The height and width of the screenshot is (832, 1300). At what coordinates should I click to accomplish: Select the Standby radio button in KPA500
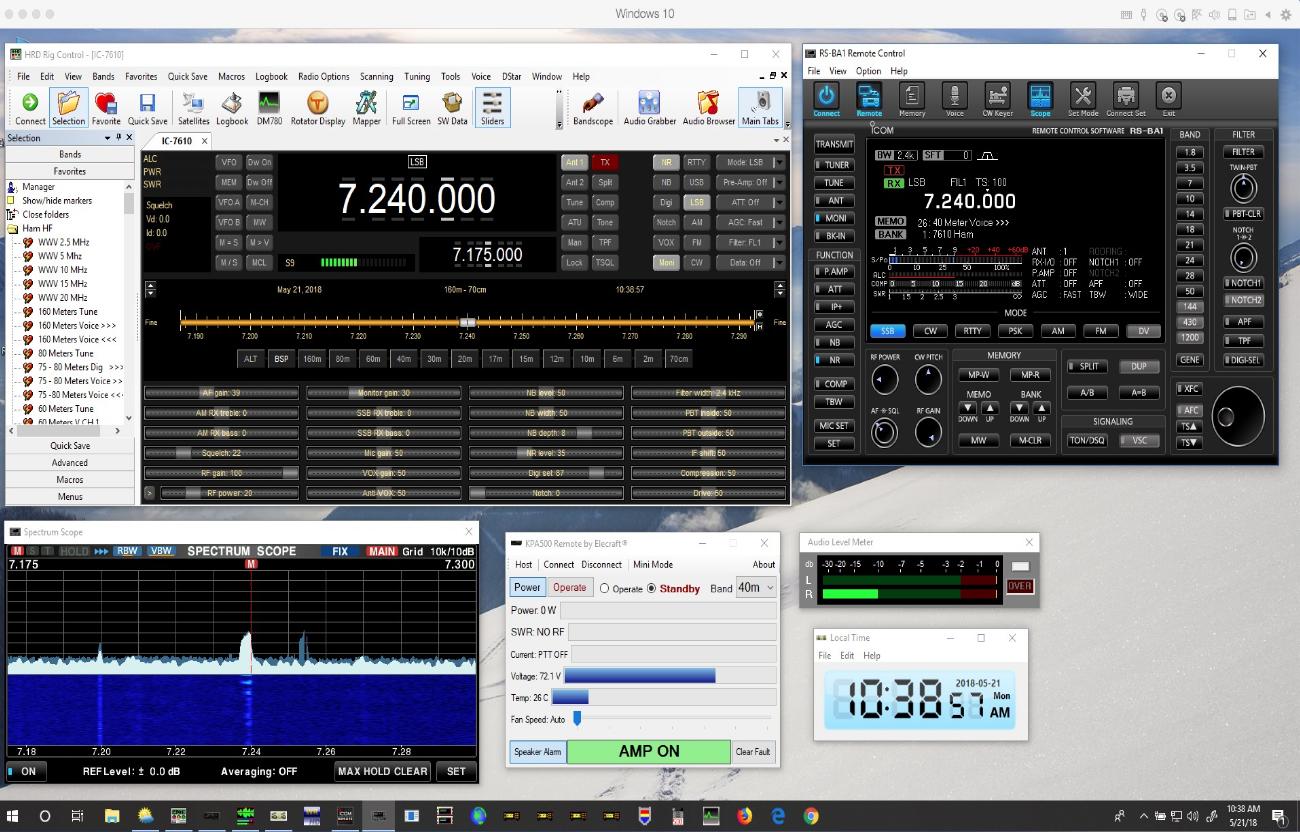652,589
